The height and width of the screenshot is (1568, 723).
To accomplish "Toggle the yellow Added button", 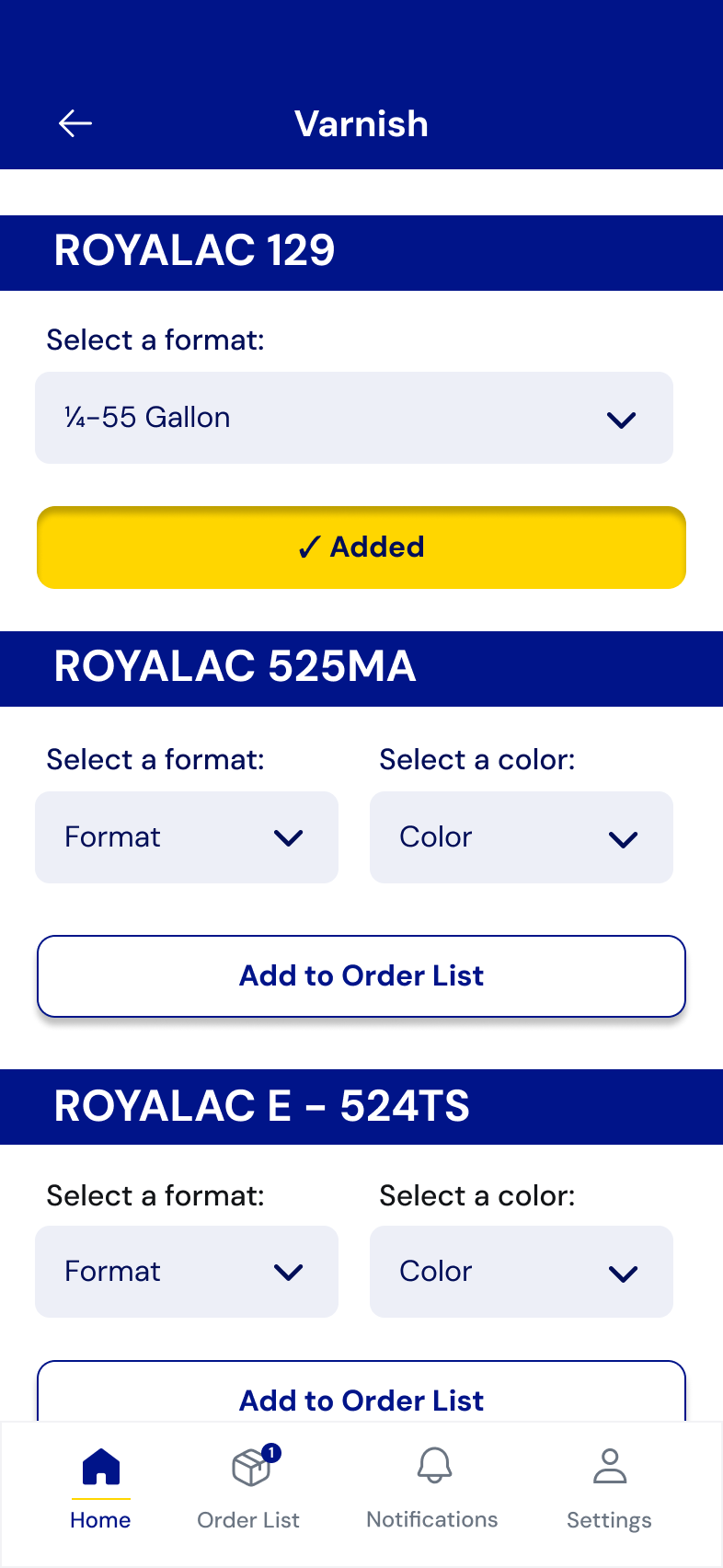I will (361, 548).
